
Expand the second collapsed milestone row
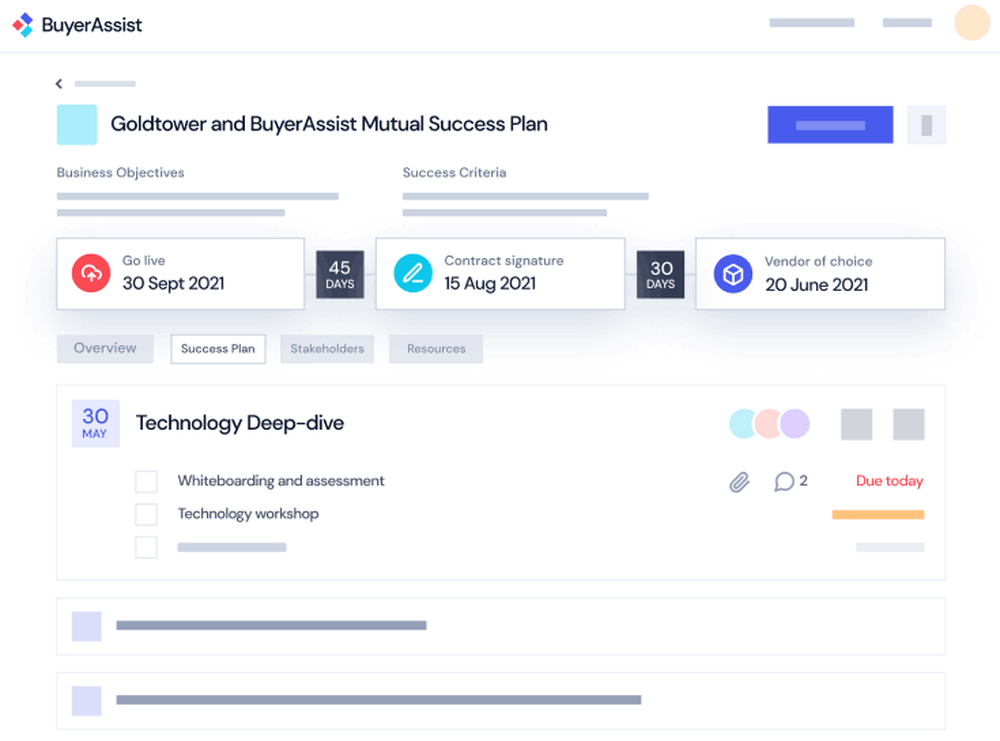pyautogui.click(x=501, y=701)
